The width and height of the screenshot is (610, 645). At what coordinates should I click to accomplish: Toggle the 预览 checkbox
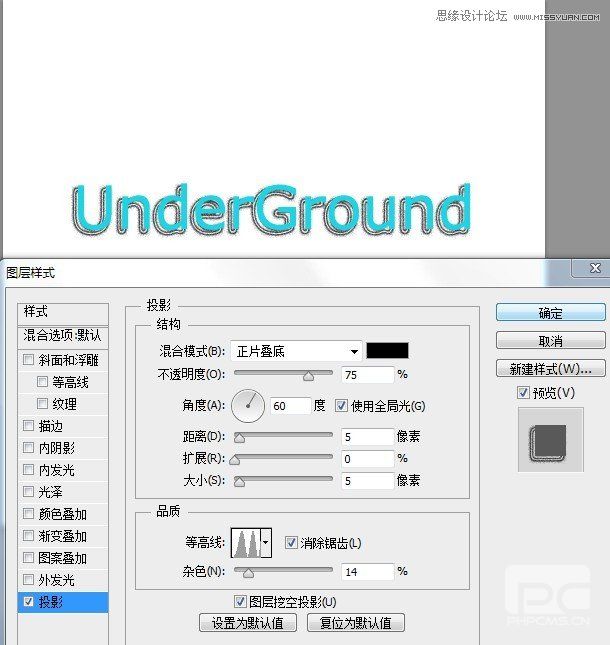(x=523, y=392)
